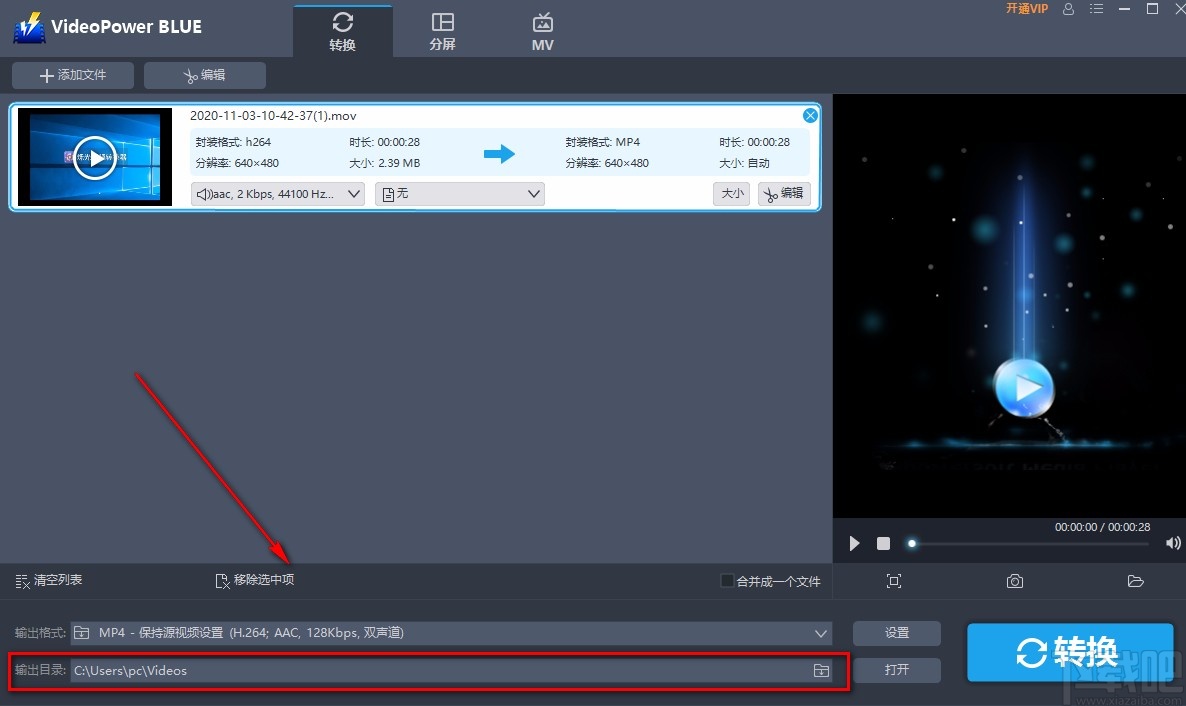
Task: Open the aac audio track dropdown
Action: coord(277,193)
